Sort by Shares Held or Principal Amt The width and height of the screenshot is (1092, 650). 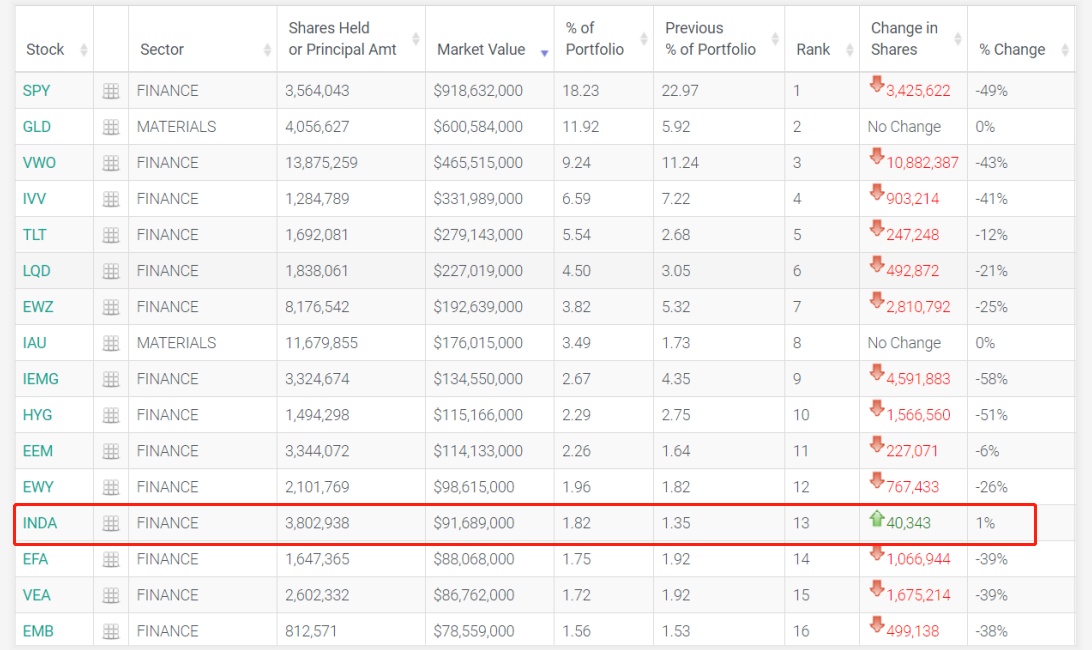(x=342, y=39)
